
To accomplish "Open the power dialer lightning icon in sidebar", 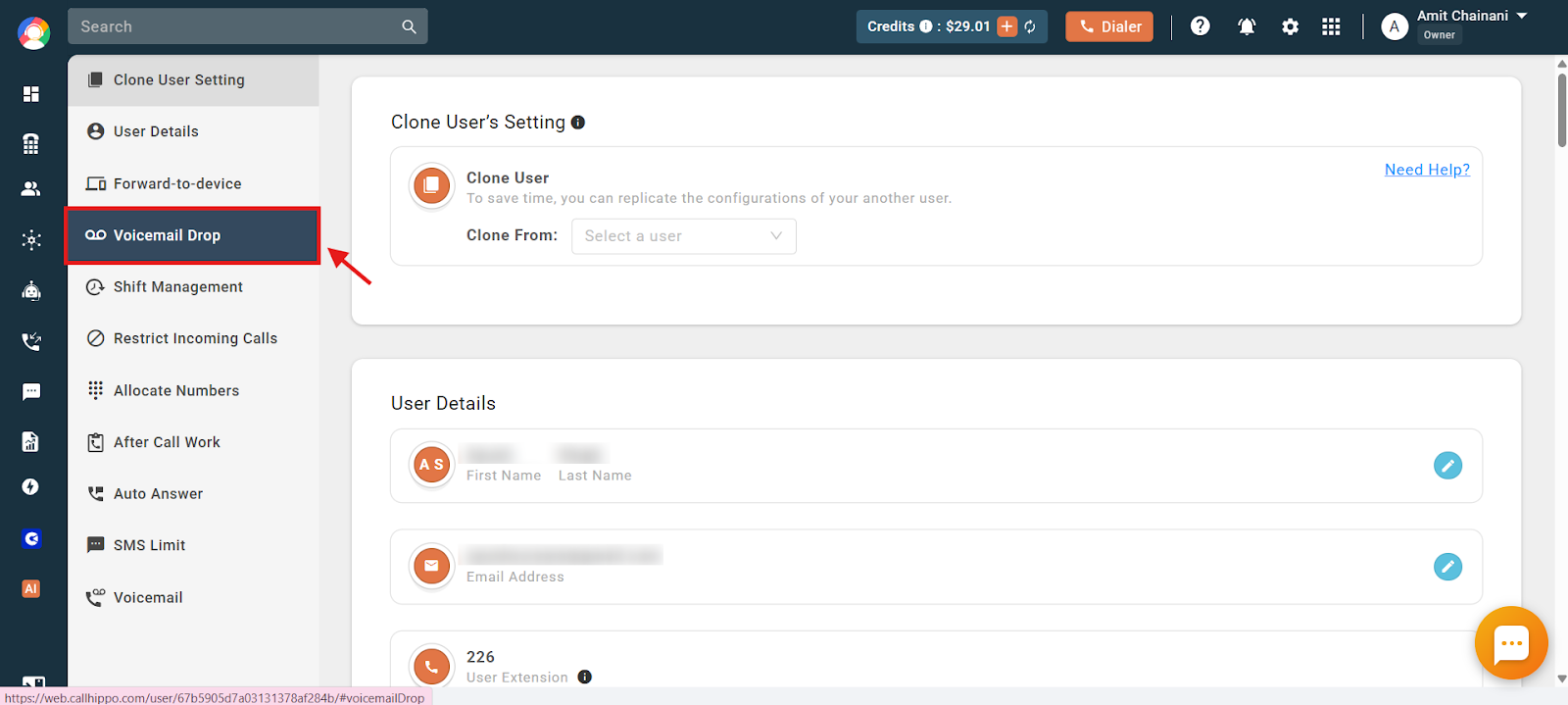I will pyautogui.click(x=31, y=487).
